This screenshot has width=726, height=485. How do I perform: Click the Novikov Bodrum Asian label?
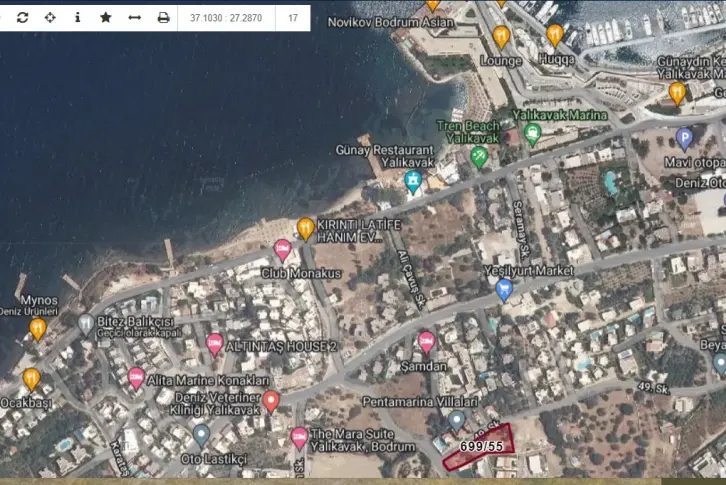(390, 22)
